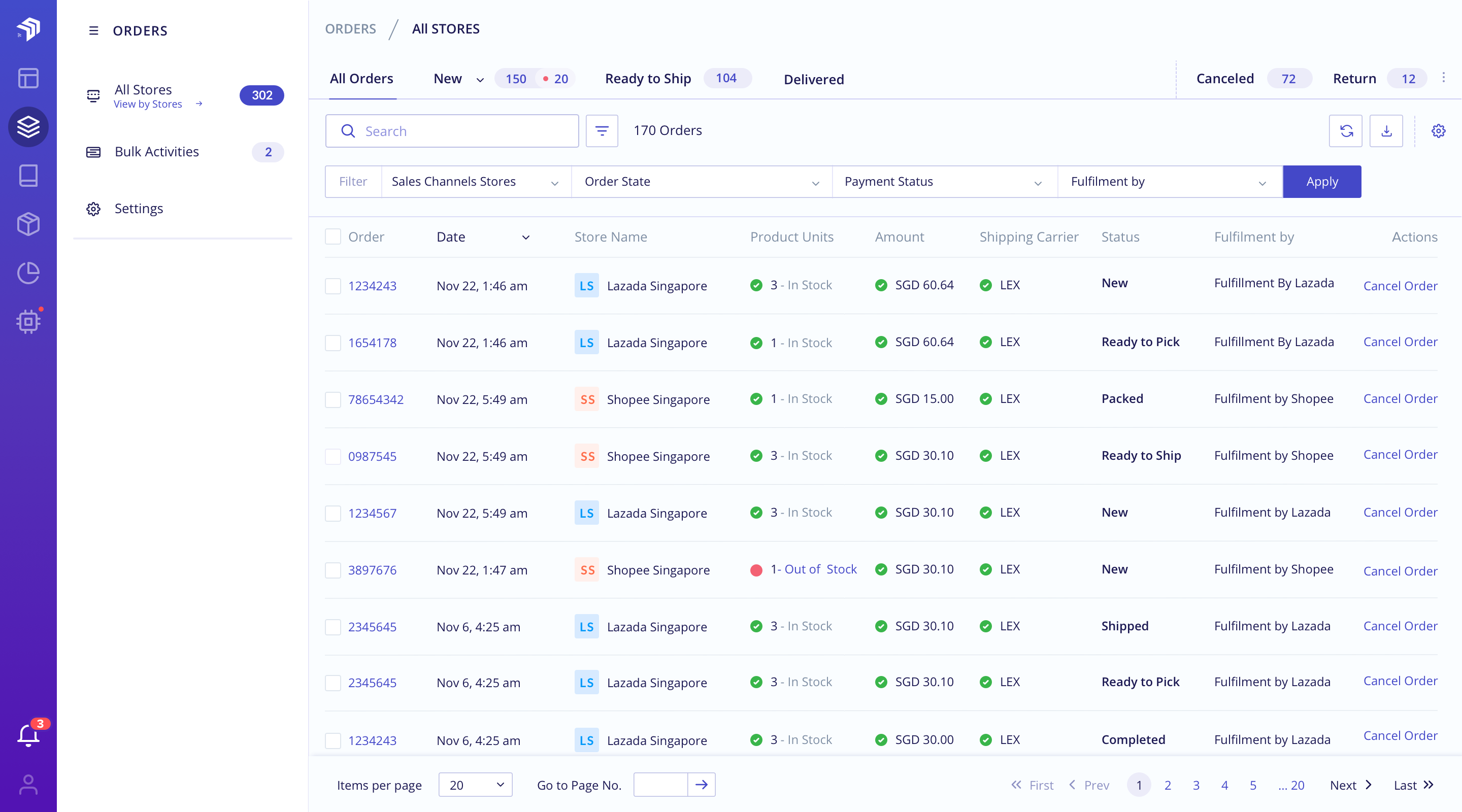Open the Canceled orders tab
Viewport: 1462px width, 812px height.
1225,78
